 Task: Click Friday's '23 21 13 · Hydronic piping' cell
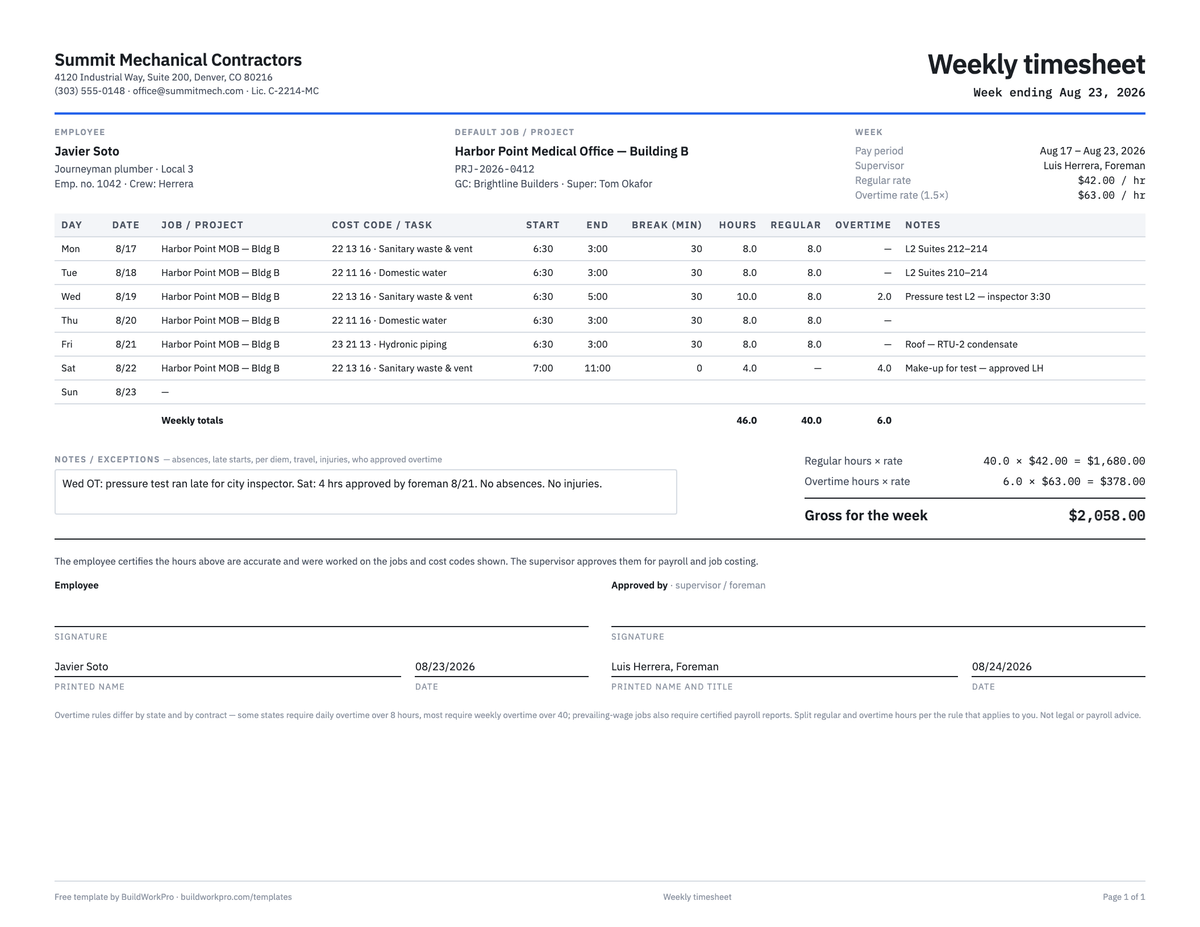(x=389, y=345)
